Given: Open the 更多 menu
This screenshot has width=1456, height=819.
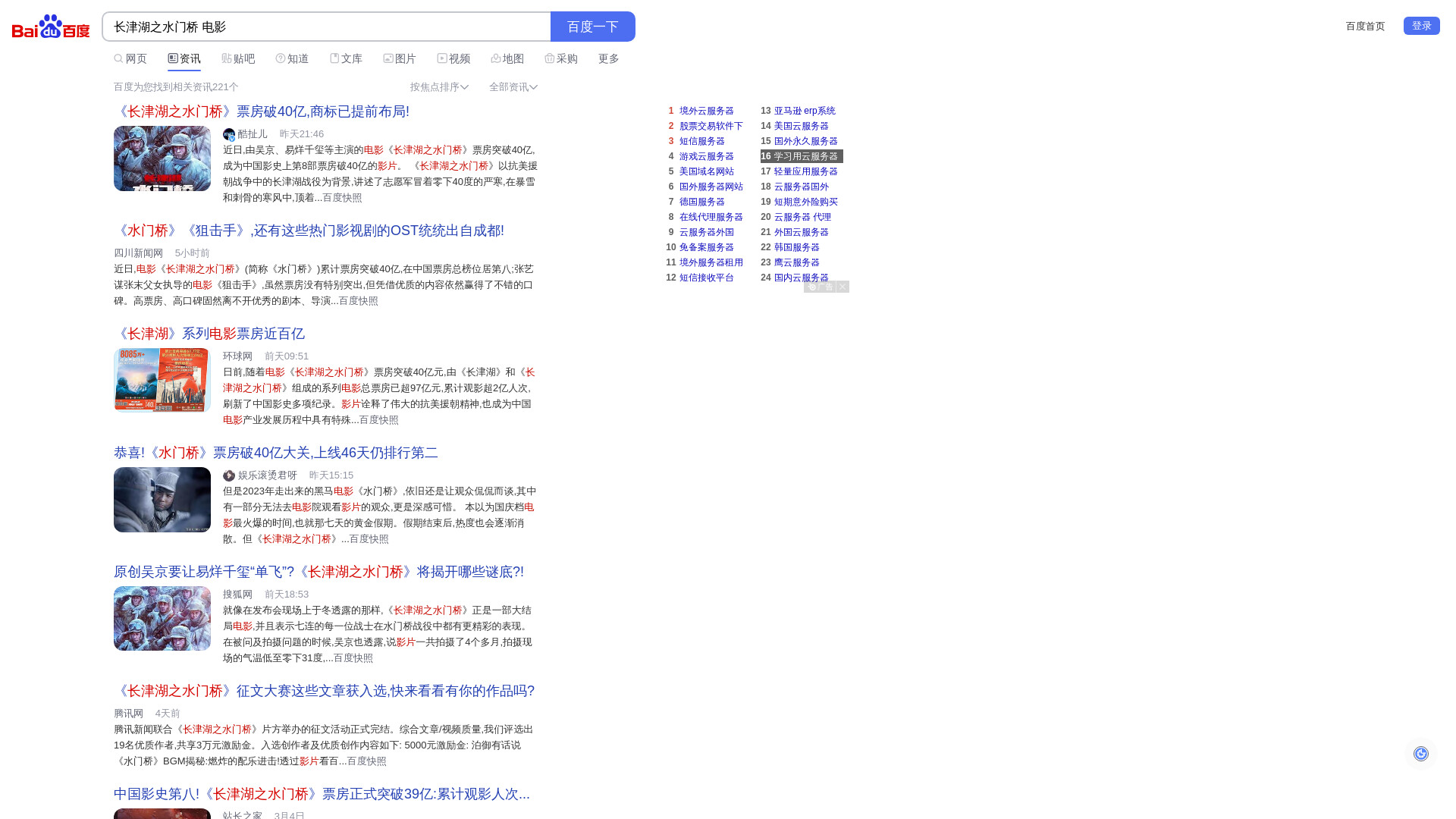Looking at the screenshot, I should (x=609, y=59).
